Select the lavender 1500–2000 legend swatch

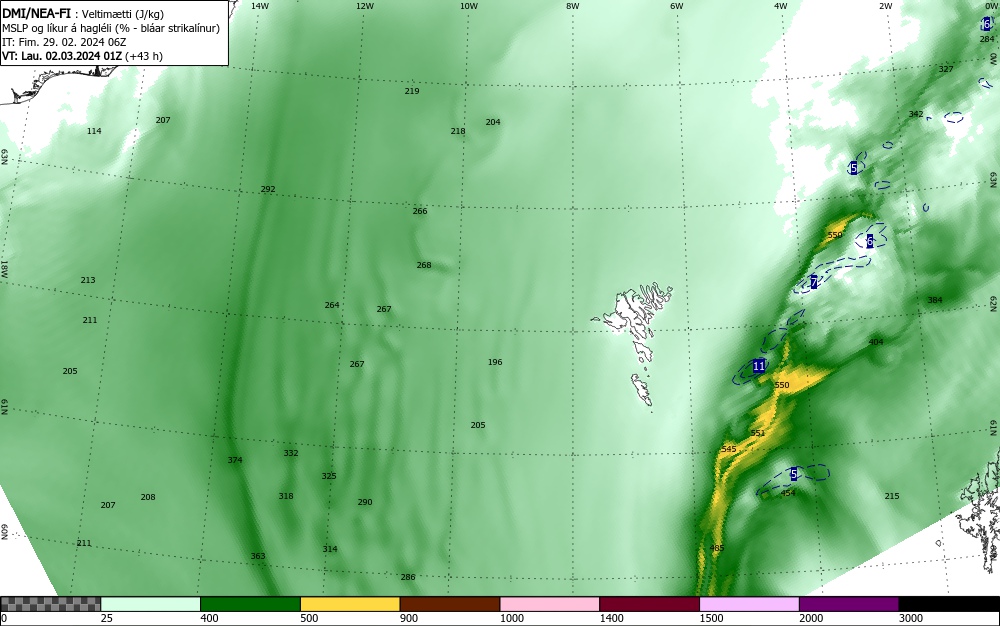pyautogui.click(x=749, y=604)
